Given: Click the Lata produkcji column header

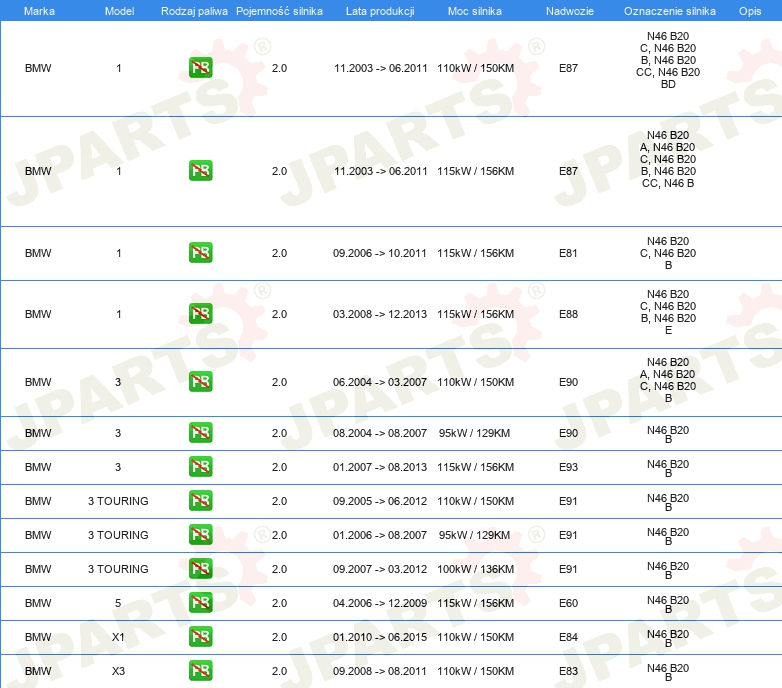Looking at the screenshot, I should [x=380, y=11].
